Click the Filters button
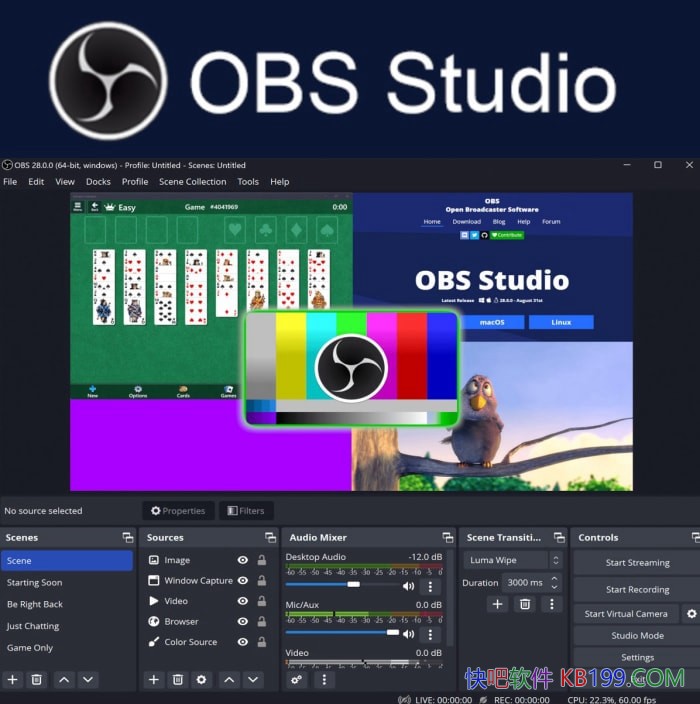Screen dimensions: 700x704 (246, 510)
